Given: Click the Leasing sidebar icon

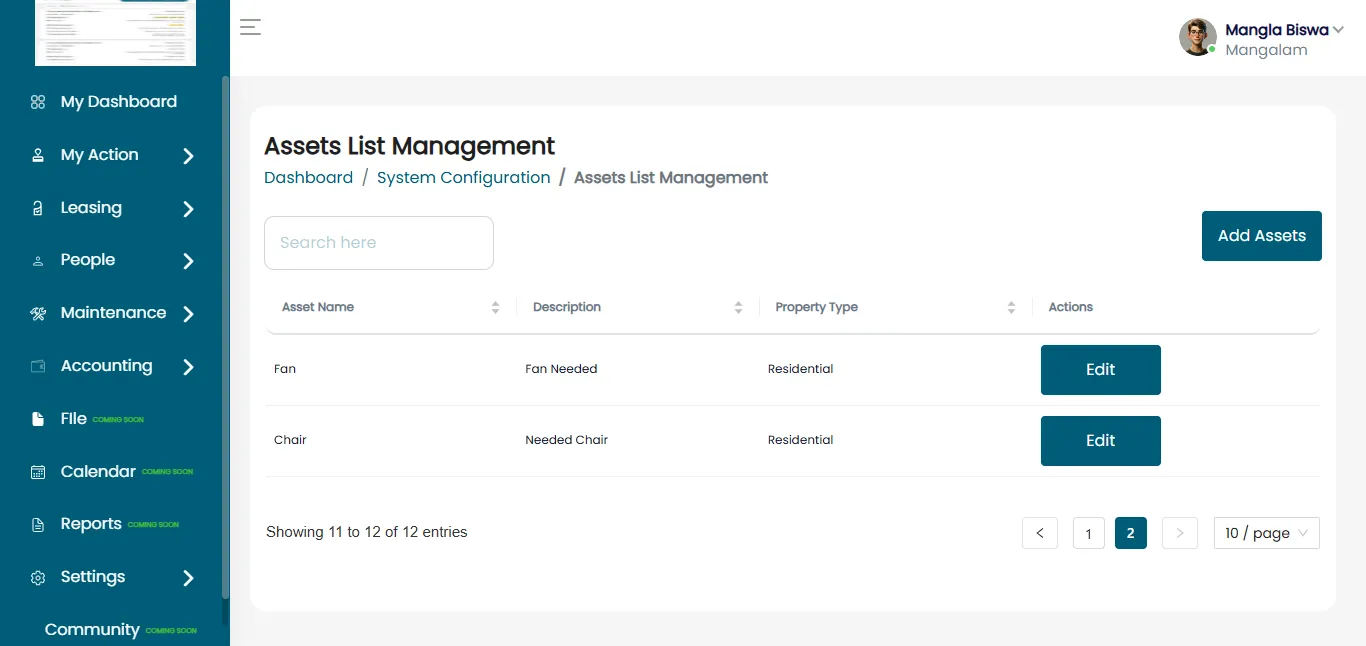Looking at the screenshot, I should tap(38, 208).
